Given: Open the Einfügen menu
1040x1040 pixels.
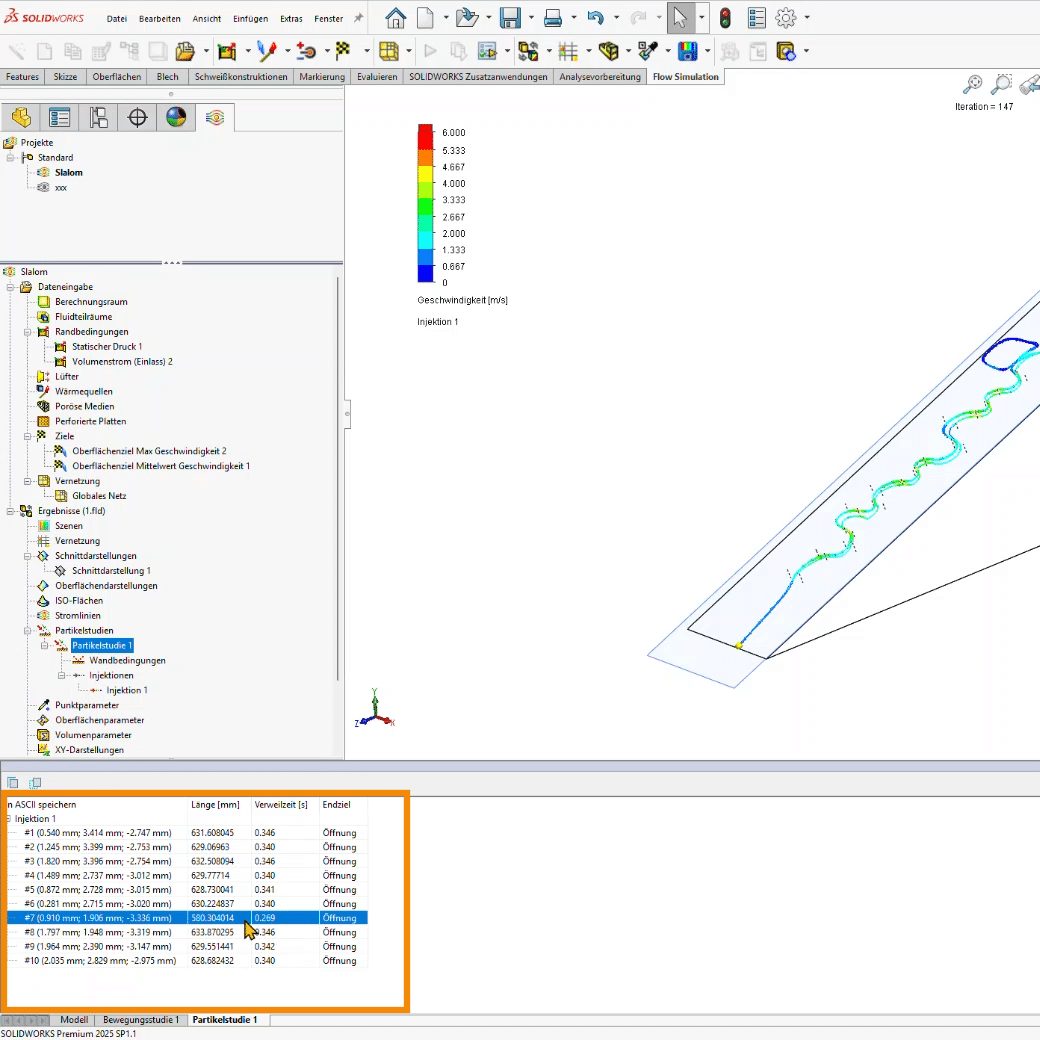Looking at the screenshot, I should point(252,19).
